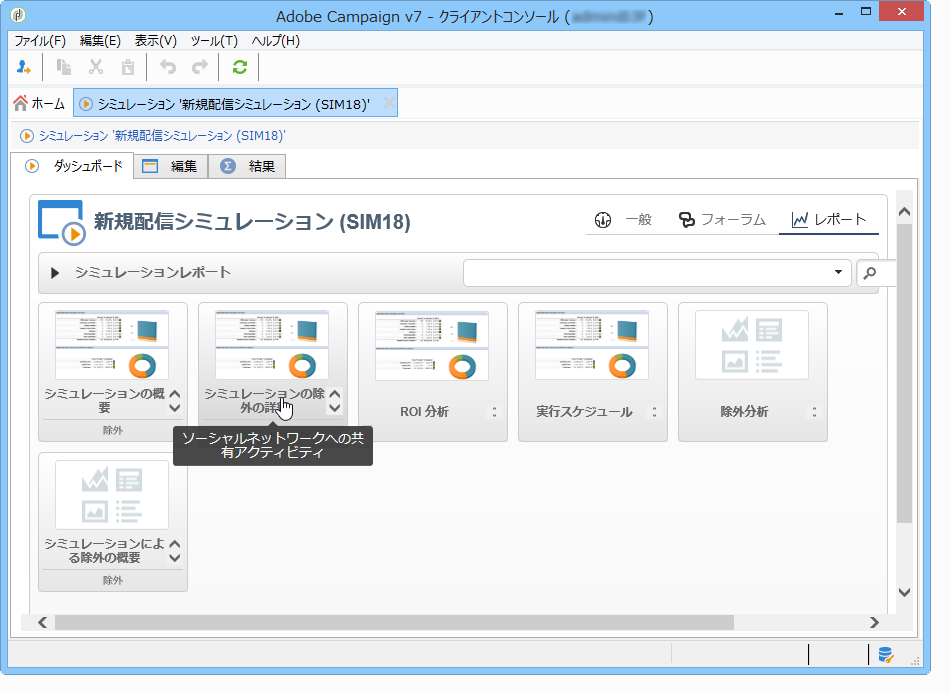Minimize the Adobe Campaign window
Viewport: 950px width, 693px height.
pyautogui.click(x=839, y=13)
